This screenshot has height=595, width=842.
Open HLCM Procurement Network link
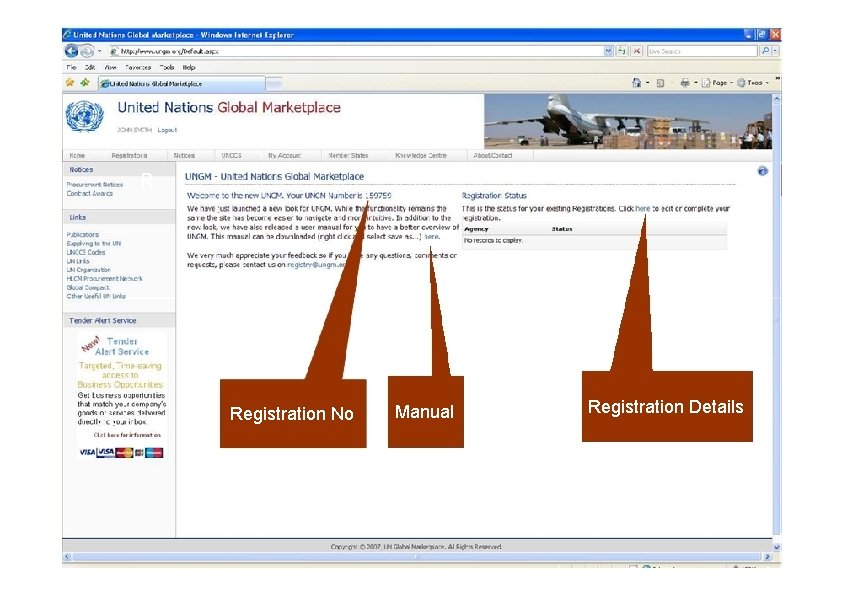[x=104, y=279]
